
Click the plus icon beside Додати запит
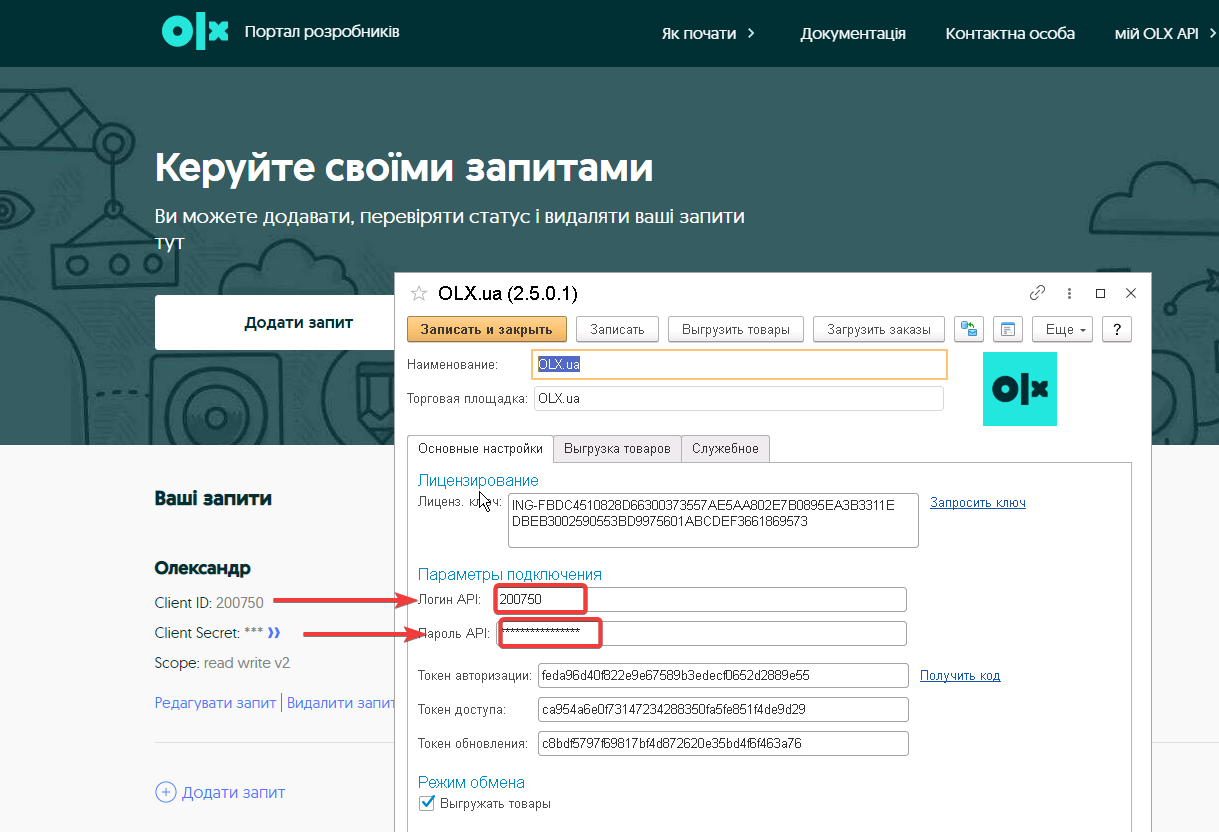[165, 792]
